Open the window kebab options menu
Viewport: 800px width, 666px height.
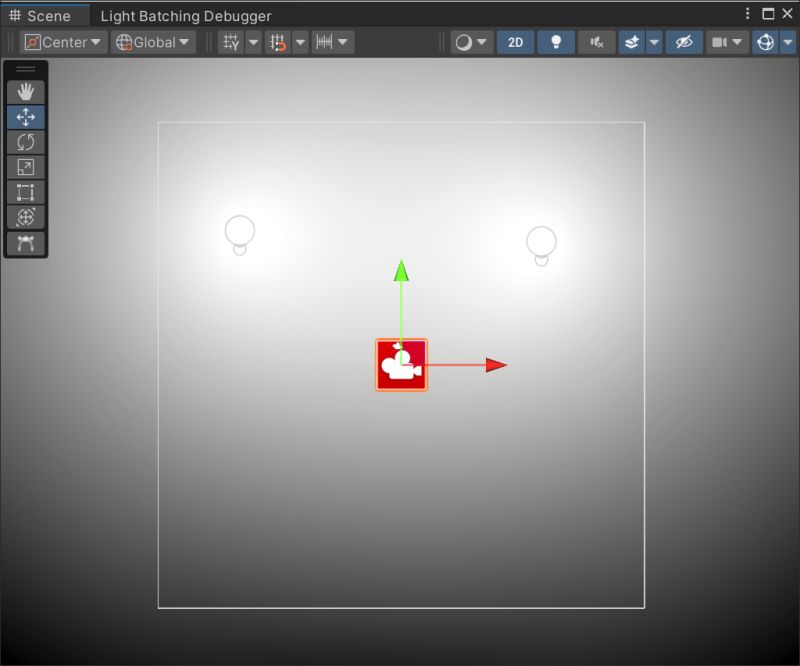747,14
